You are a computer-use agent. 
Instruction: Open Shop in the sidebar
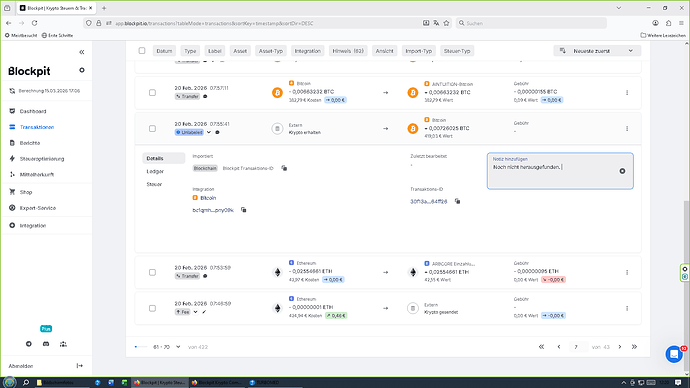tap(26, 192)
